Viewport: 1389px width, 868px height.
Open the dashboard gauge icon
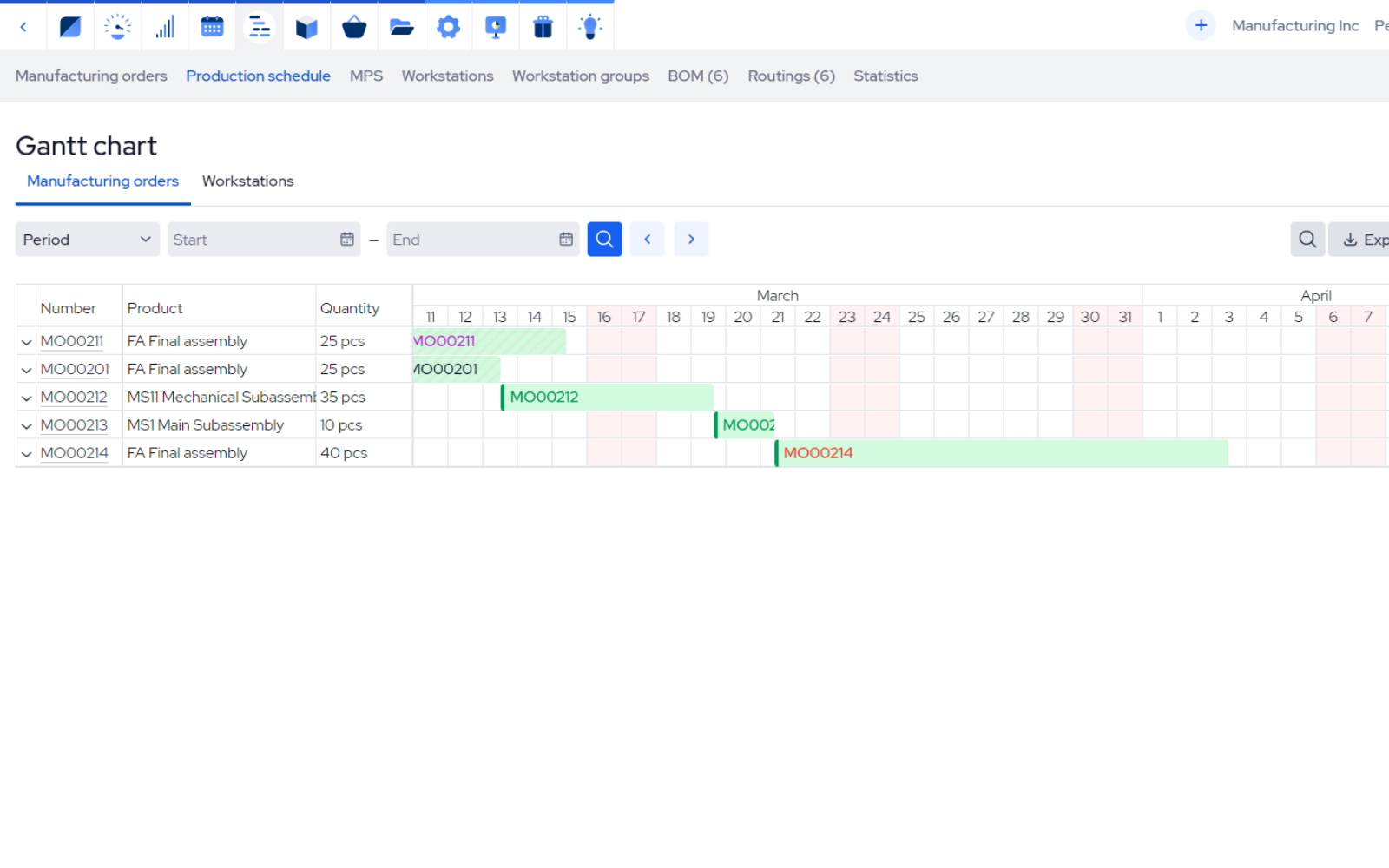point(117,26)
